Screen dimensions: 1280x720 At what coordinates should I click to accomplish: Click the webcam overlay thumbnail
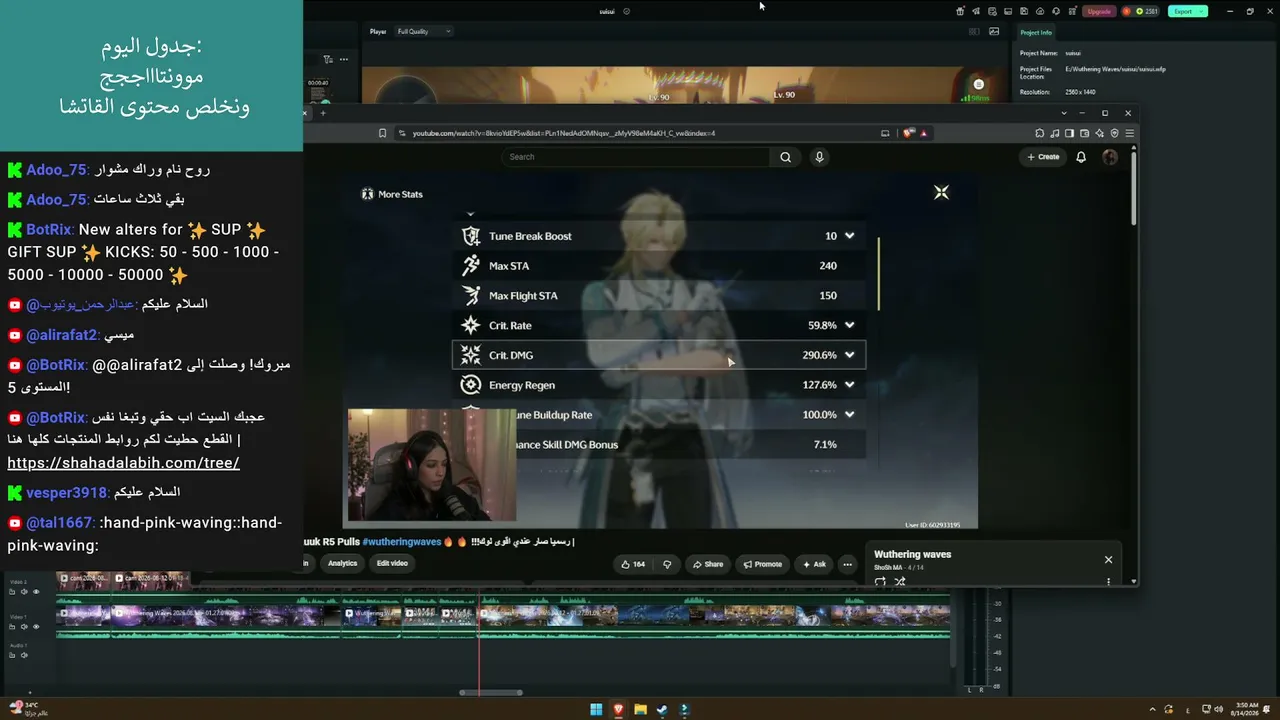pyautogui.click(x=431, y=464)
